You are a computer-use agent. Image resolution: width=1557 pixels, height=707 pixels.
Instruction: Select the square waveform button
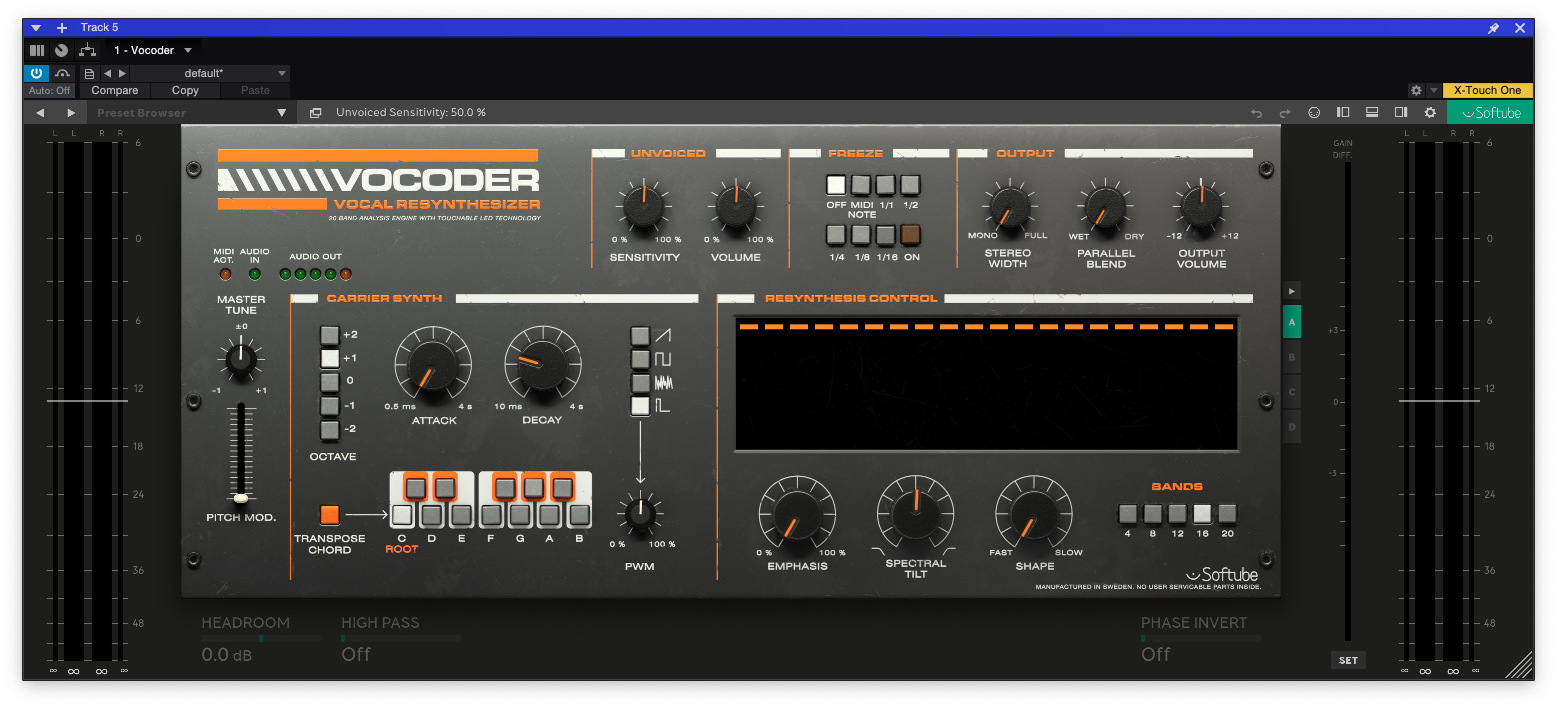click(640, 359)
